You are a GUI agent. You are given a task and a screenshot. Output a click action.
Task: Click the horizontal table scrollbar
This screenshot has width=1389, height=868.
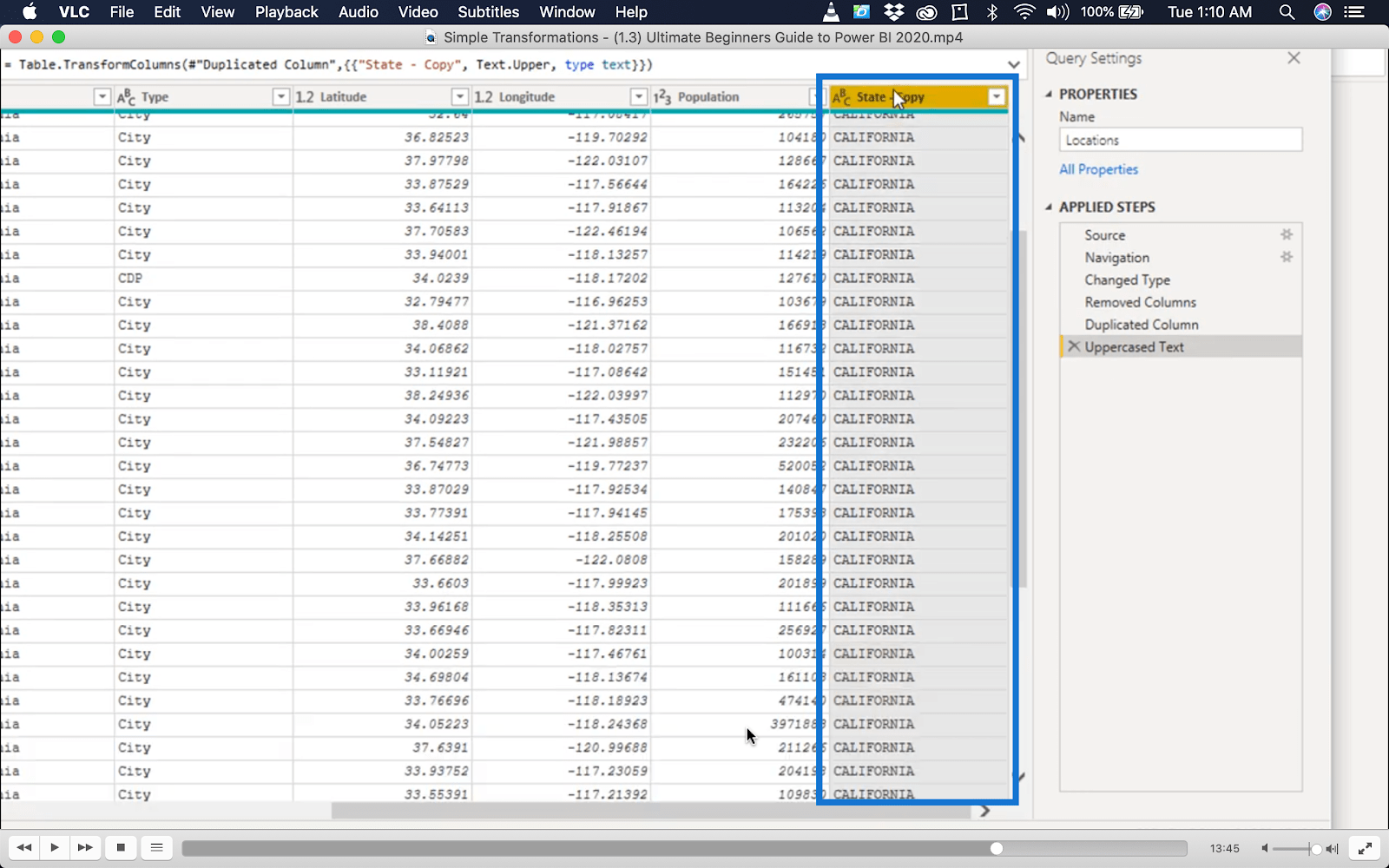click(650, 811)
